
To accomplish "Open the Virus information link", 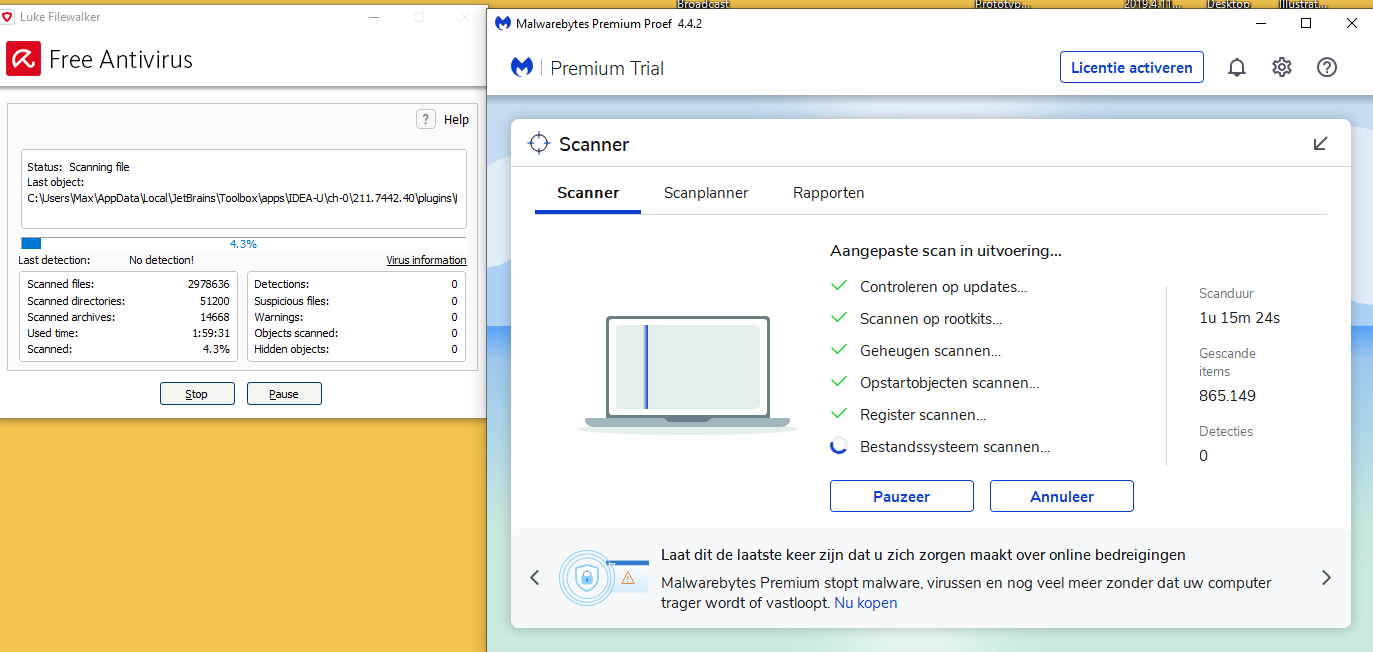I will click(x=426, y=260).
